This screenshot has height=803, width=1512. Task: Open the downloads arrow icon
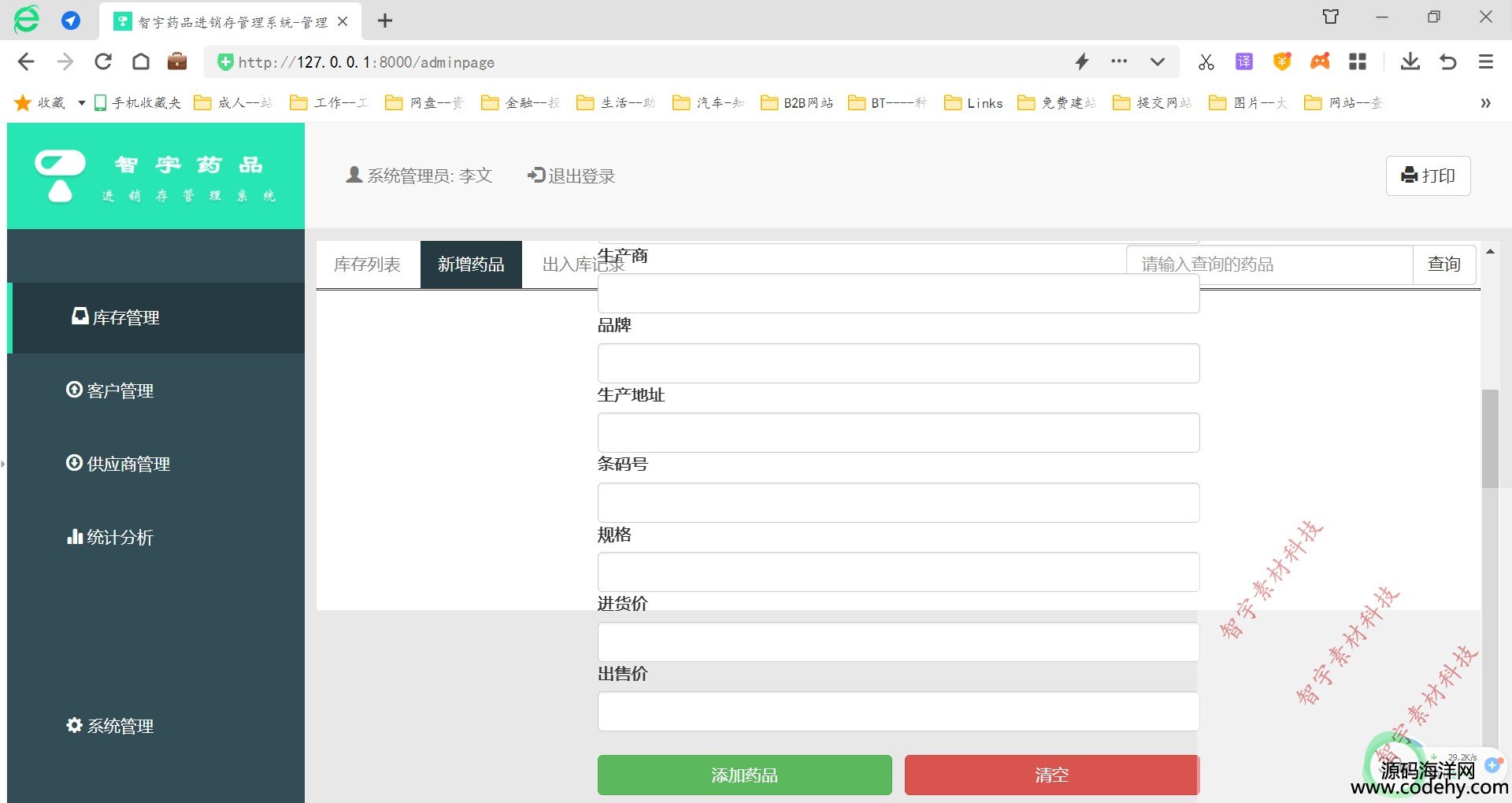pyautogui.click(x=1410, y=61)
